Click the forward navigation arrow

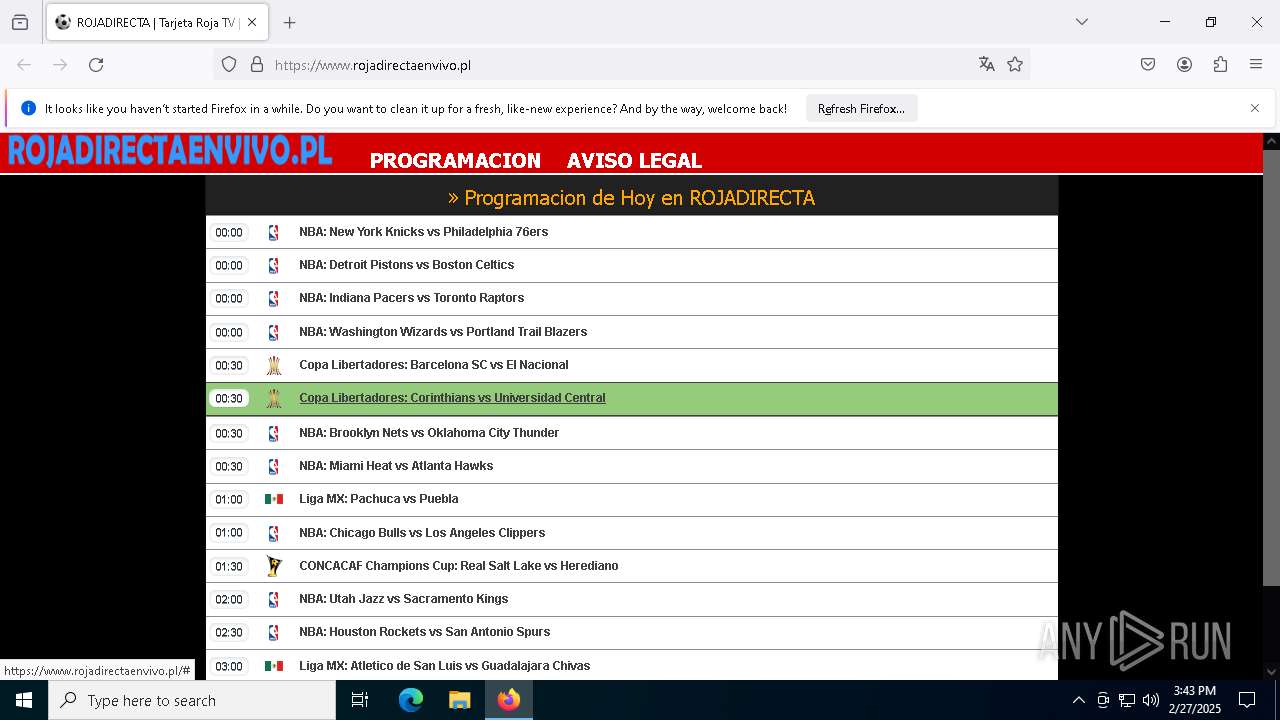60,65
